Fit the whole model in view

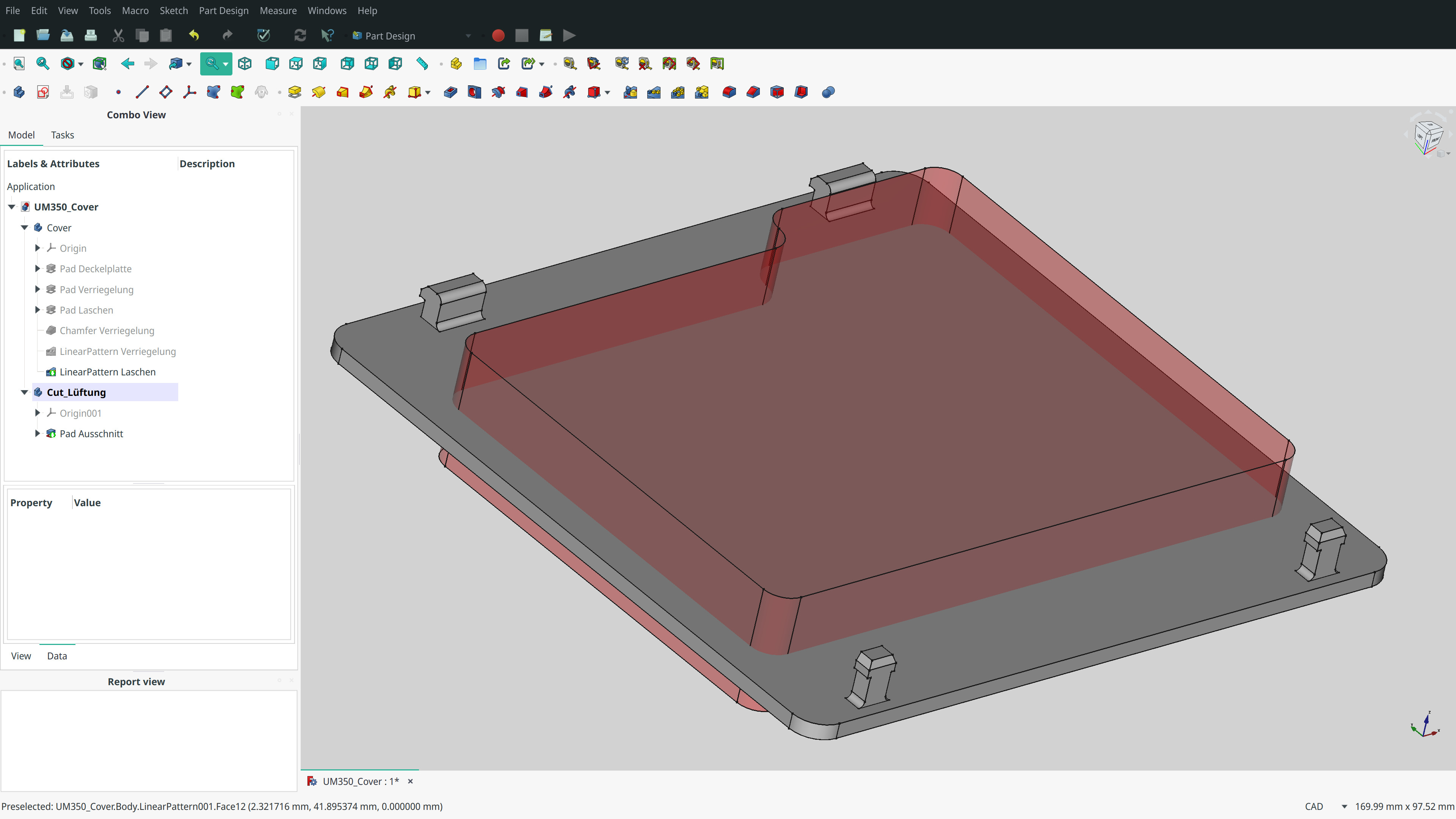click(x=19, y=63)
